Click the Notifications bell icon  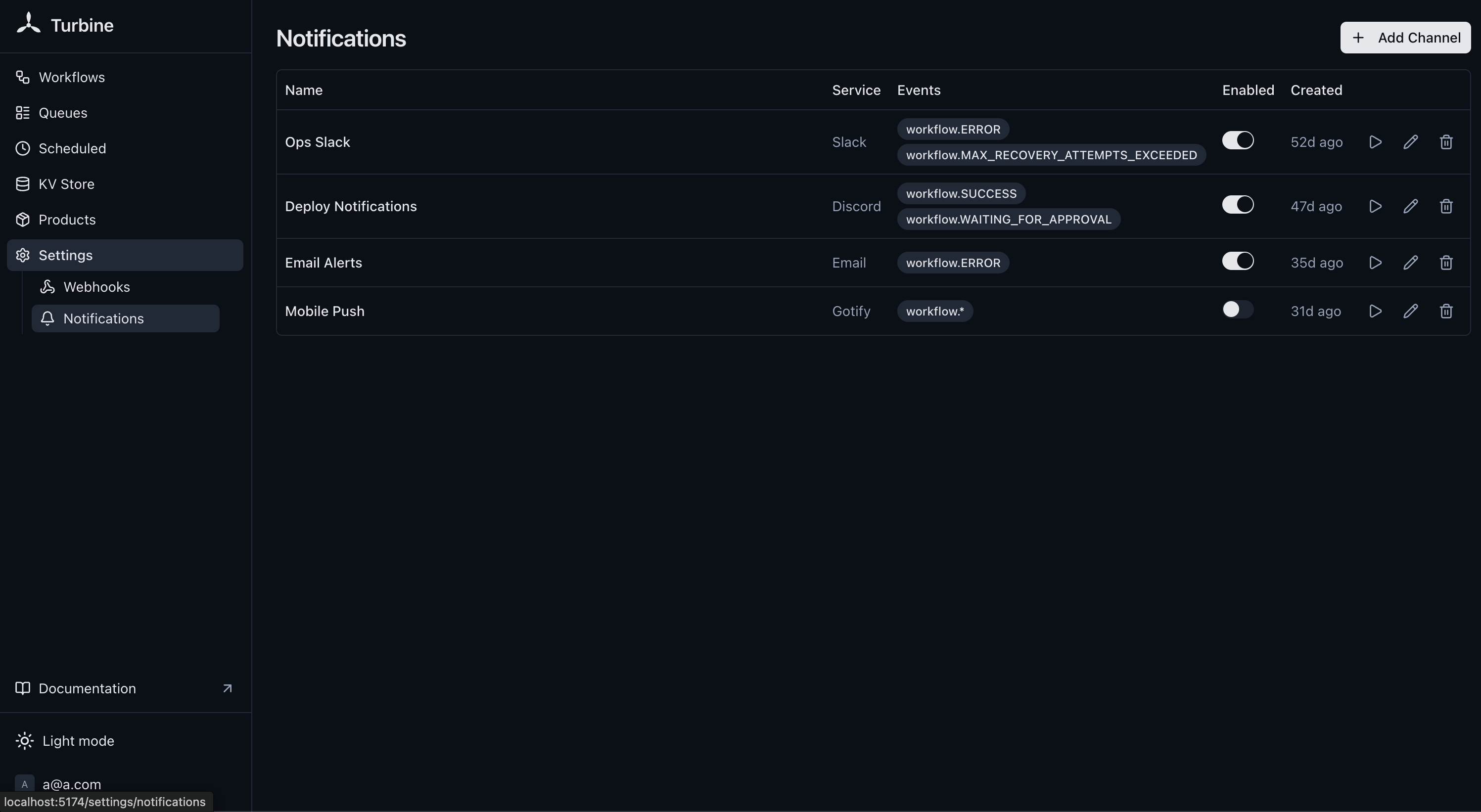(x=47, y=318)
